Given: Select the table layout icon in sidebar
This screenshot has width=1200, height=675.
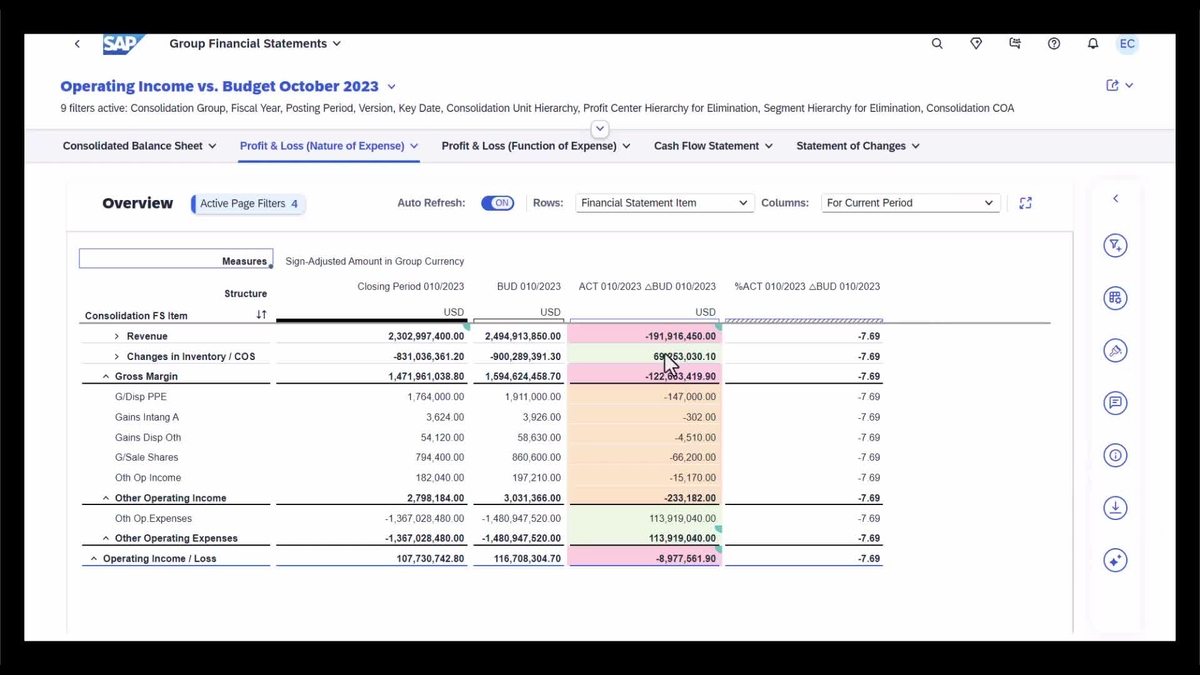Looking at the screenshot, I should [x=1115, y=297].
